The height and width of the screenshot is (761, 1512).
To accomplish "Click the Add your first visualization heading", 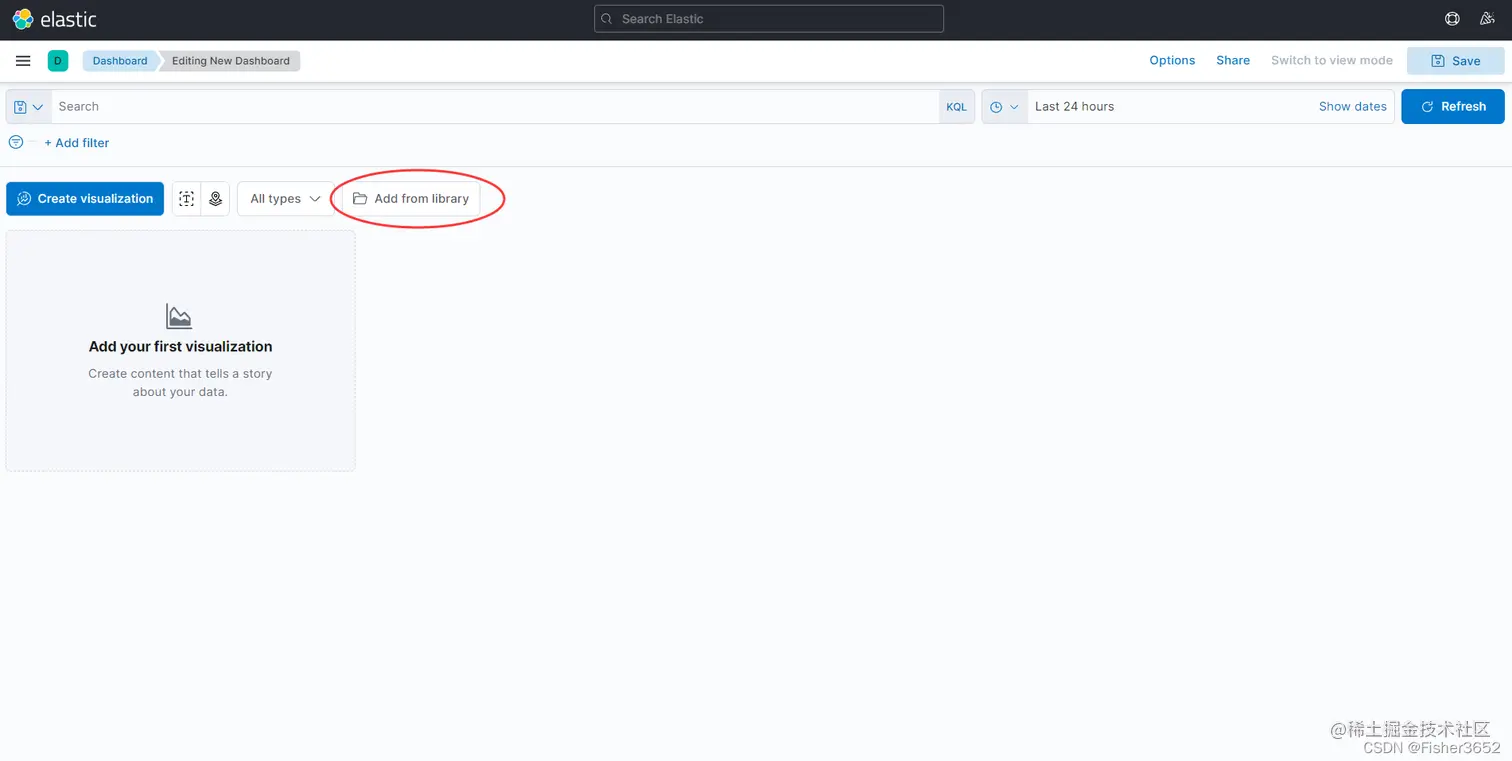I will pos(180,347).
